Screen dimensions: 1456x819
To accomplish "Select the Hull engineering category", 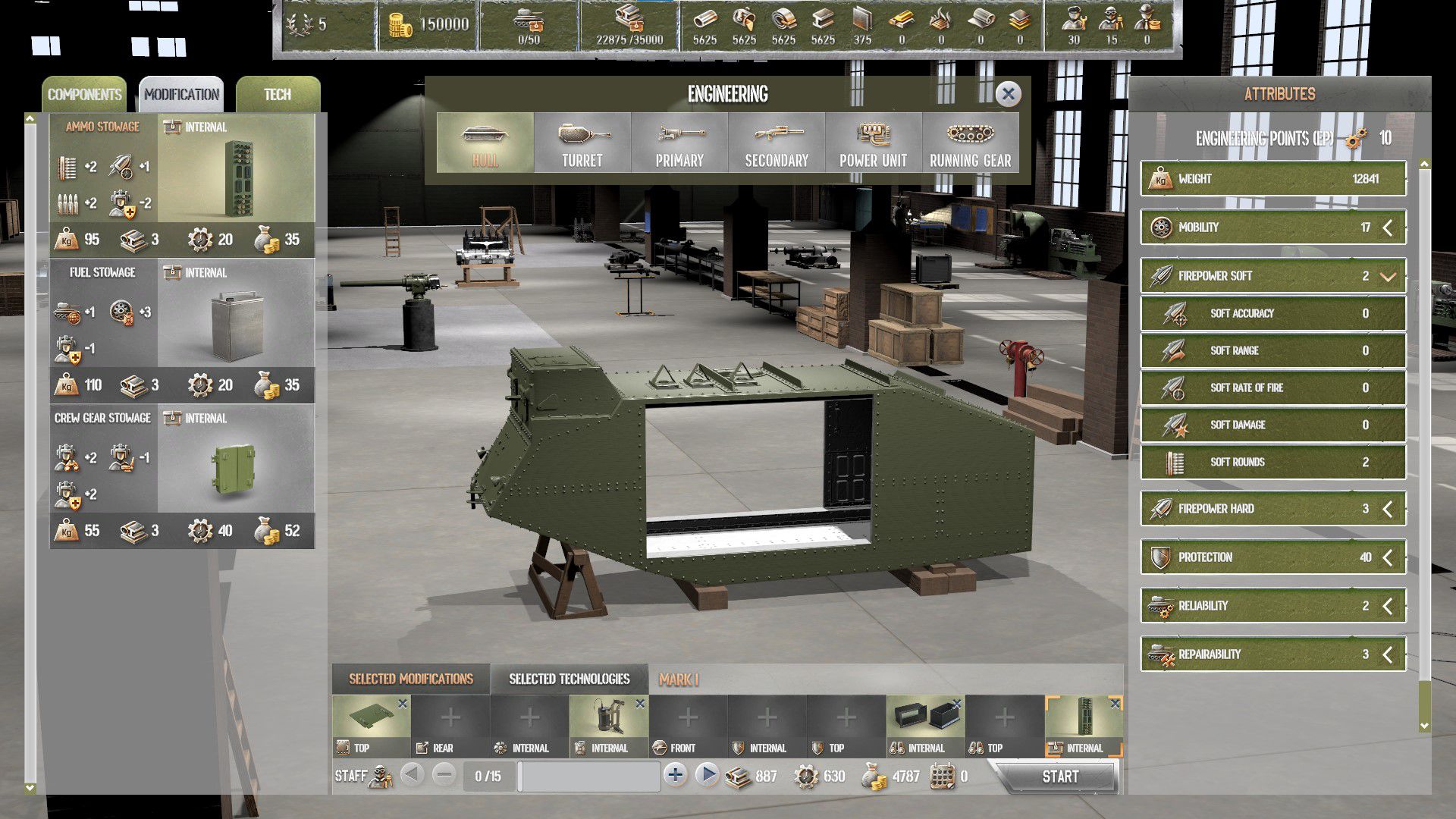I will tap(485, 143).
